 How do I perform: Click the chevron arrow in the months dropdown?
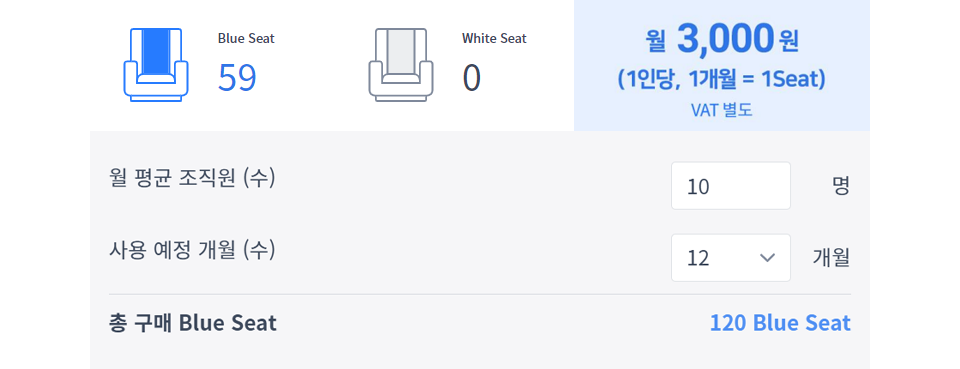(x=767, y=258)
